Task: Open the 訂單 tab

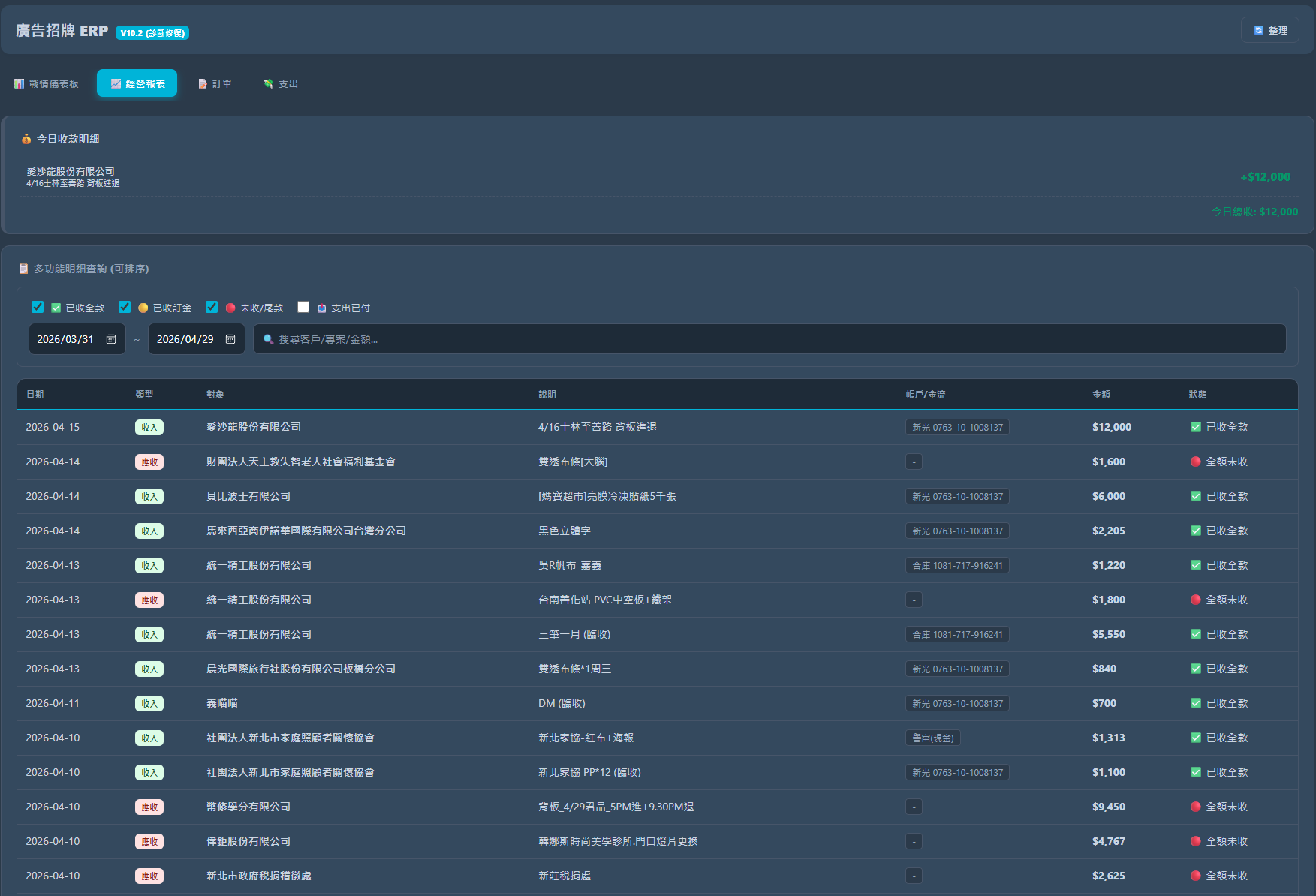Action: 215,83
